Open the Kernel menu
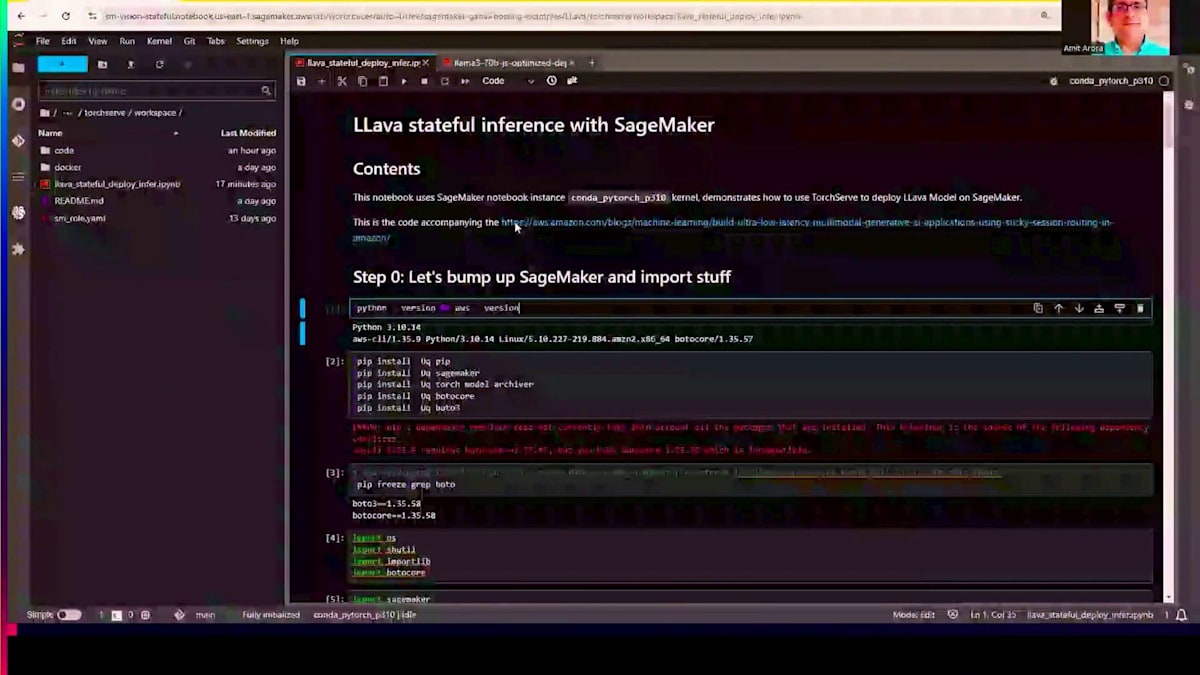The height and width of the screenshot is (675, 1200). tap(159, 41)
